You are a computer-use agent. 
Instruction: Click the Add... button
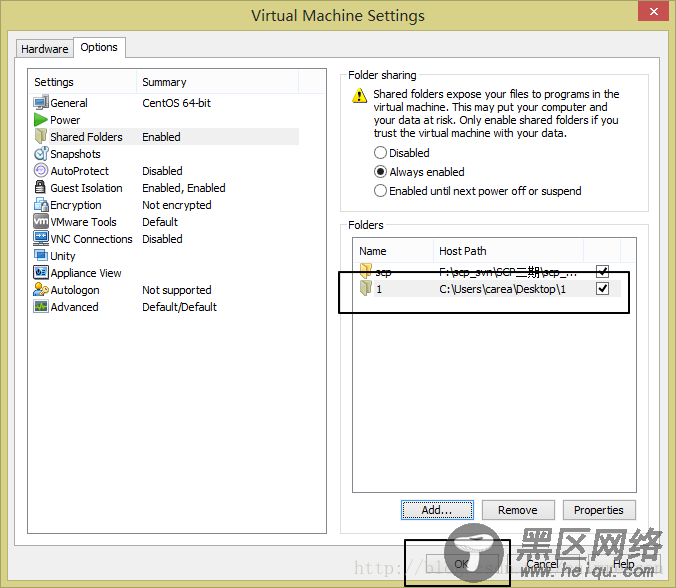pos(437,510)
